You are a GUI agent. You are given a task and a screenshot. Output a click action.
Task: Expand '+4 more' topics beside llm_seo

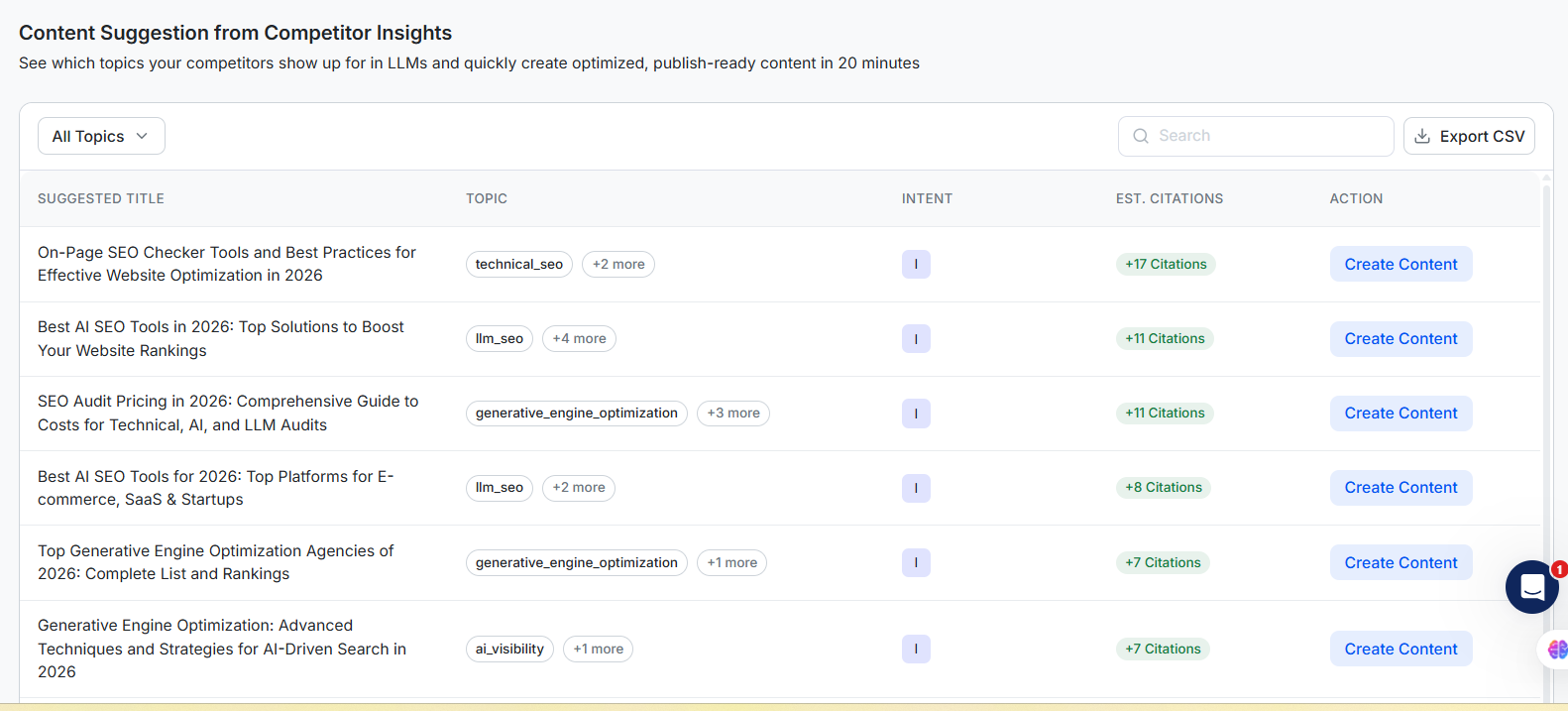click(579, 339)
